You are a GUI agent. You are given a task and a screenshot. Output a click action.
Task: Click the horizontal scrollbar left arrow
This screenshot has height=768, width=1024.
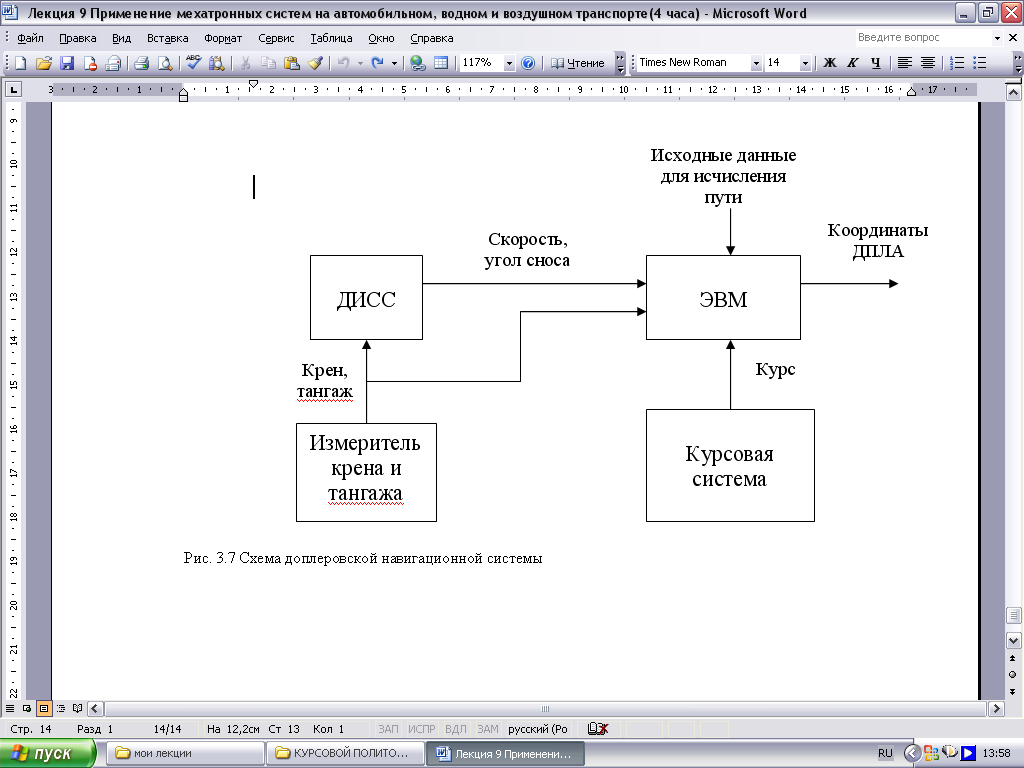(95, 709)
